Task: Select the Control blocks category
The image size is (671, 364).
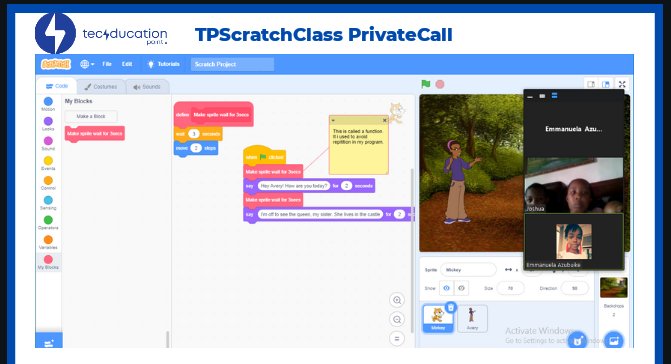Action: pyautogui.click(x=48, y=183)
